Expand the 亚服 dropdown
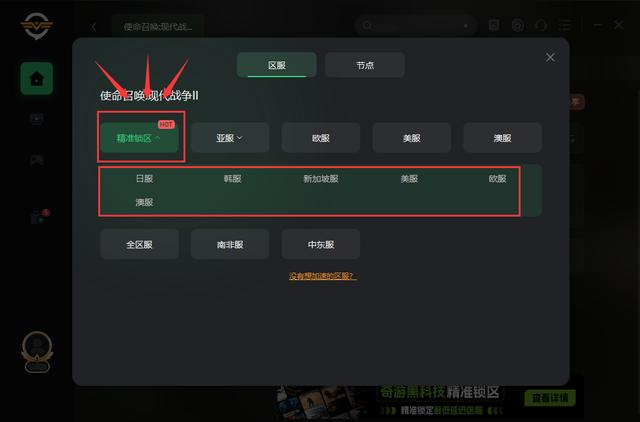Image resolution: width=640 pixels, height=422 pixels. coord(230,138)
